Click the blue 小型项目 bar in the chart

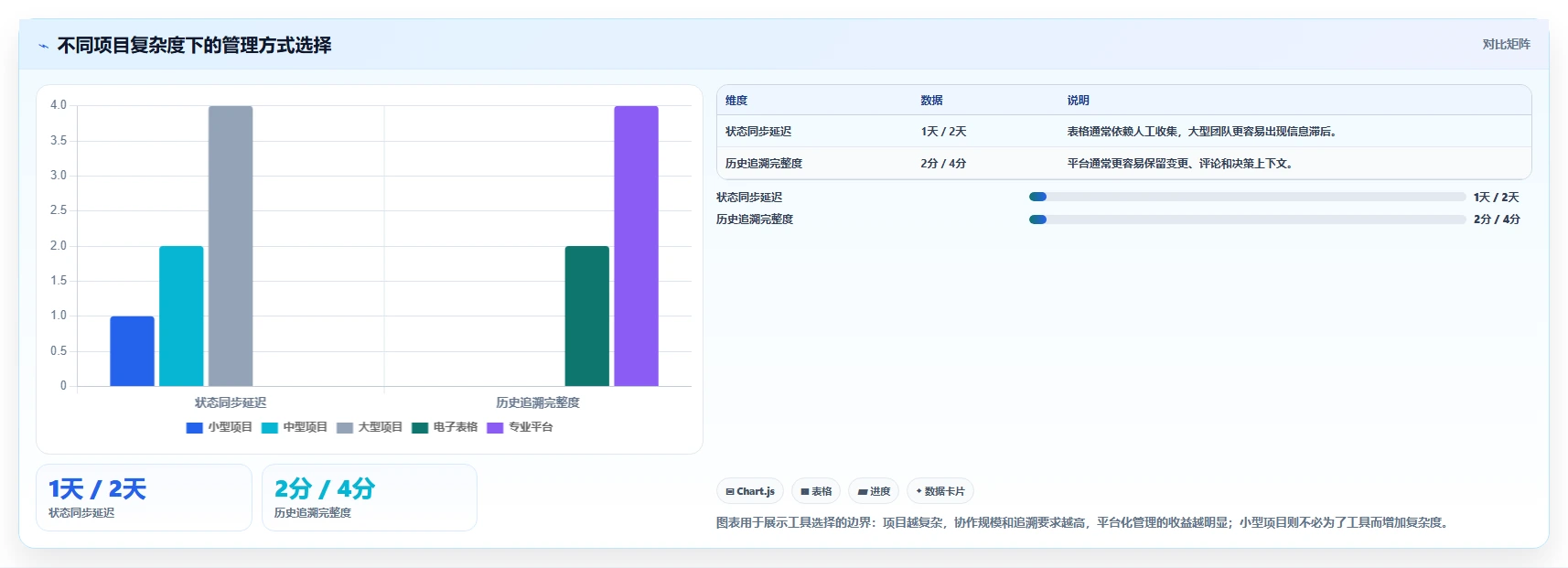pos(133,351)
